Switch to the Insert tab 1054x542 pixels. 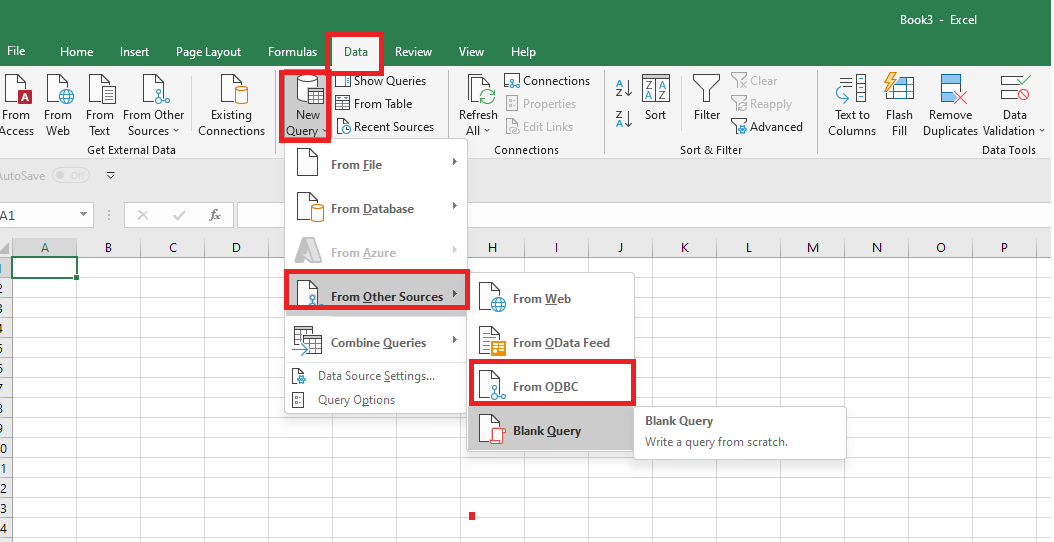pos(134,52)
